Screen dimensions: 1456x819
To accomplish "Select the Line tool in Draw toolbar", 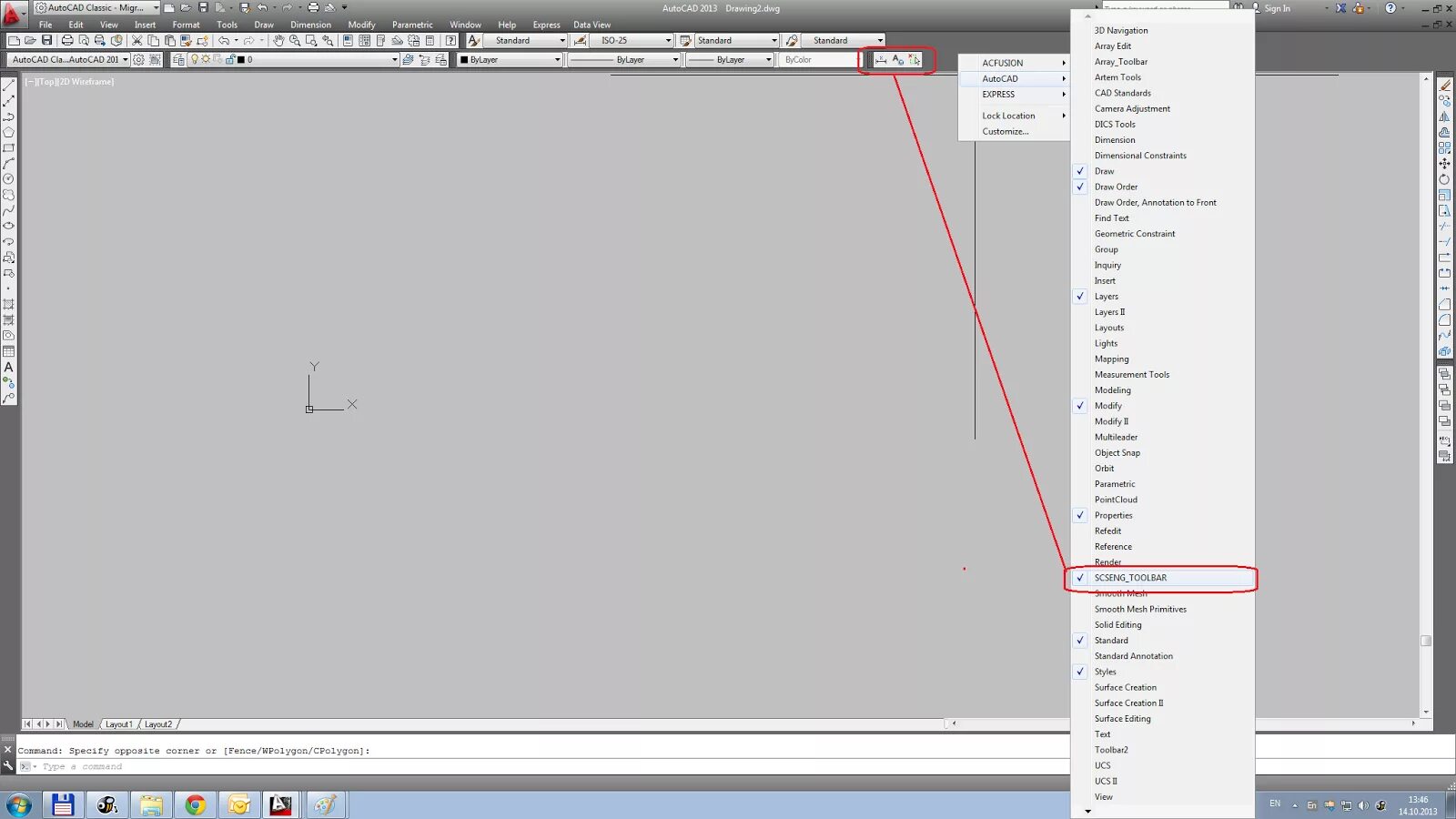I will (8, 86).
